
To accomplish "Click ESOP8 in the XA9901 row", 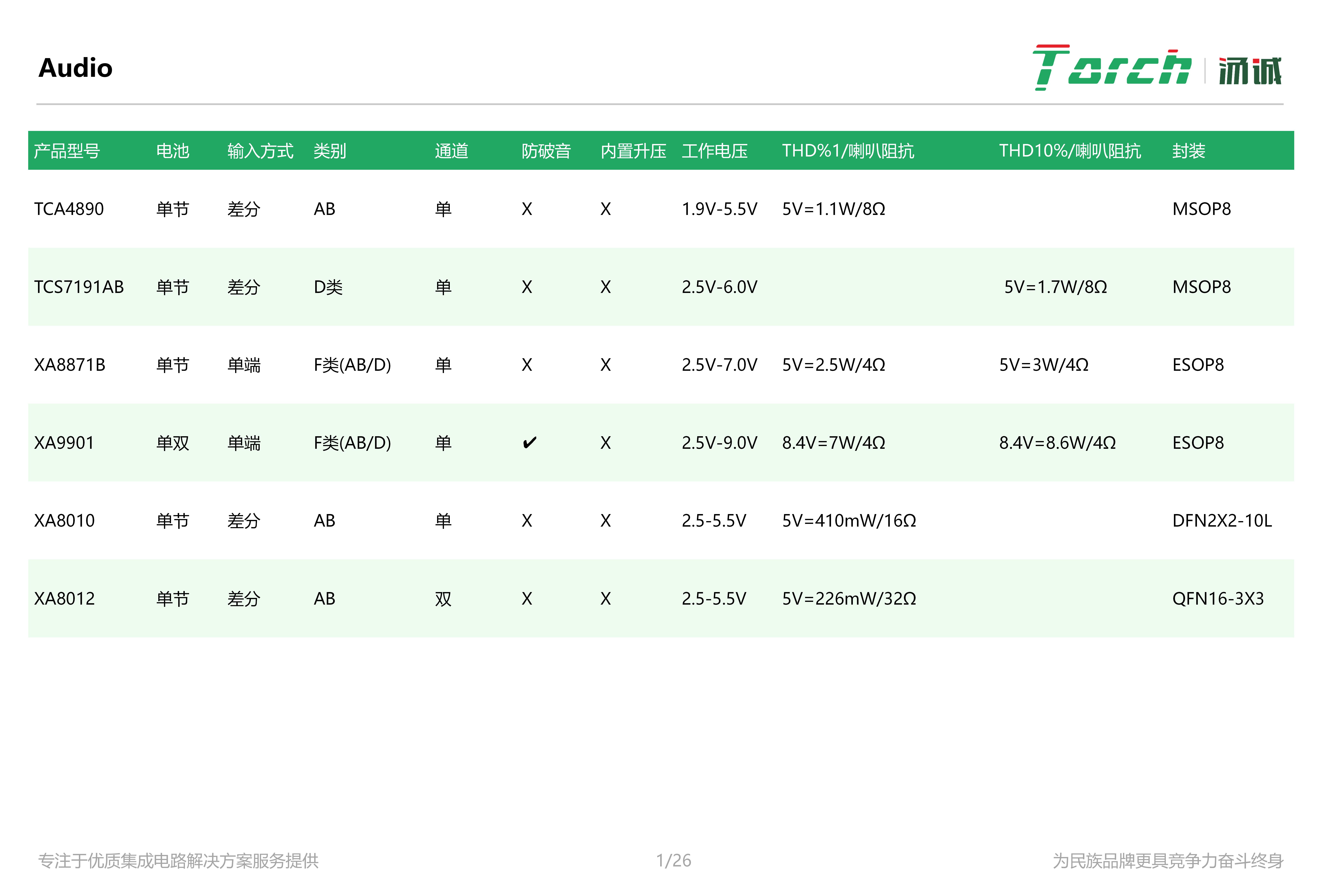I will coord(1198,443).
